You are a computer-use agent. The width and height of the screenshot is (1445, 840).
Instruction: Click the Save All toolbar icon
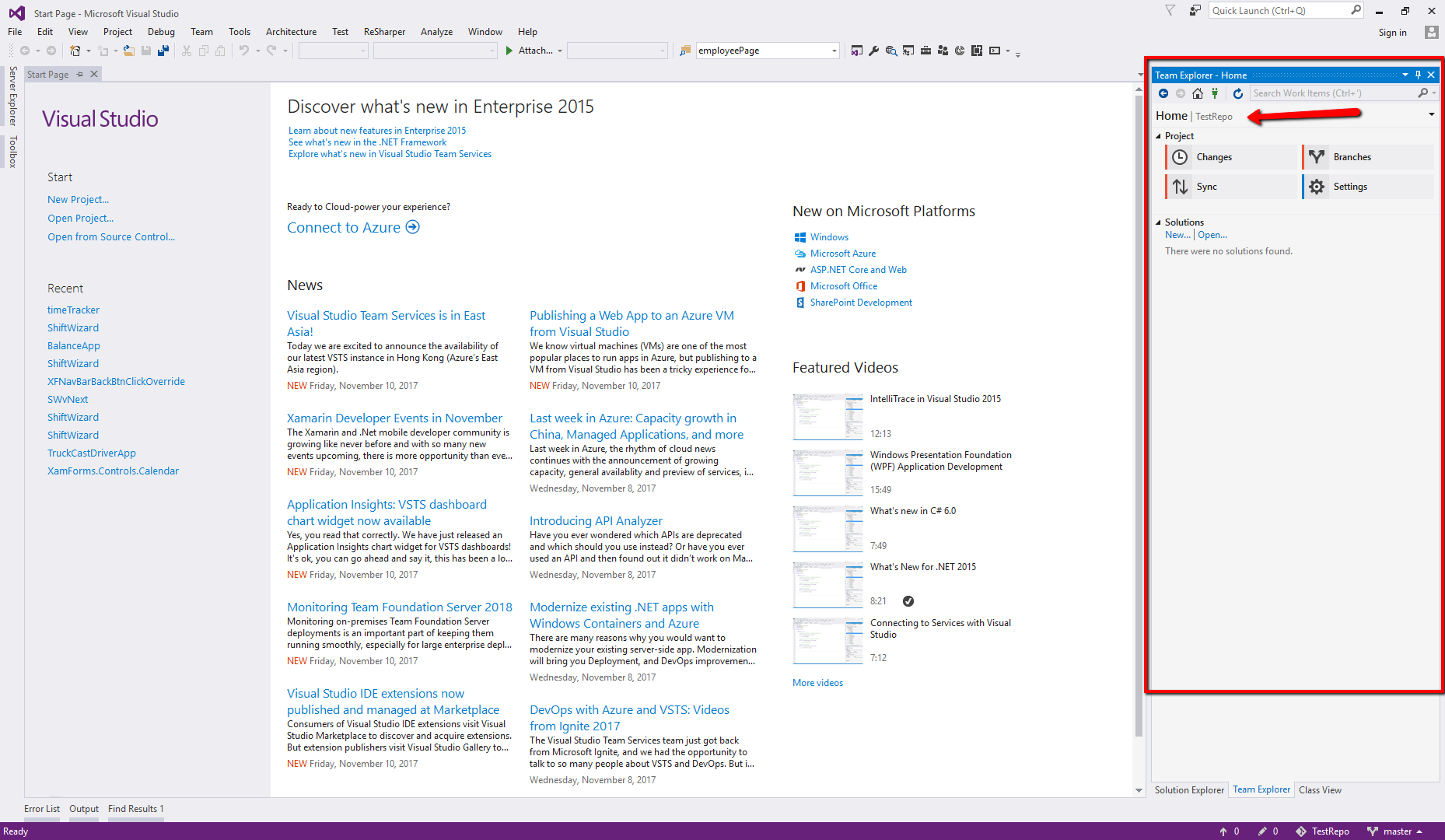tap(163, 51)
